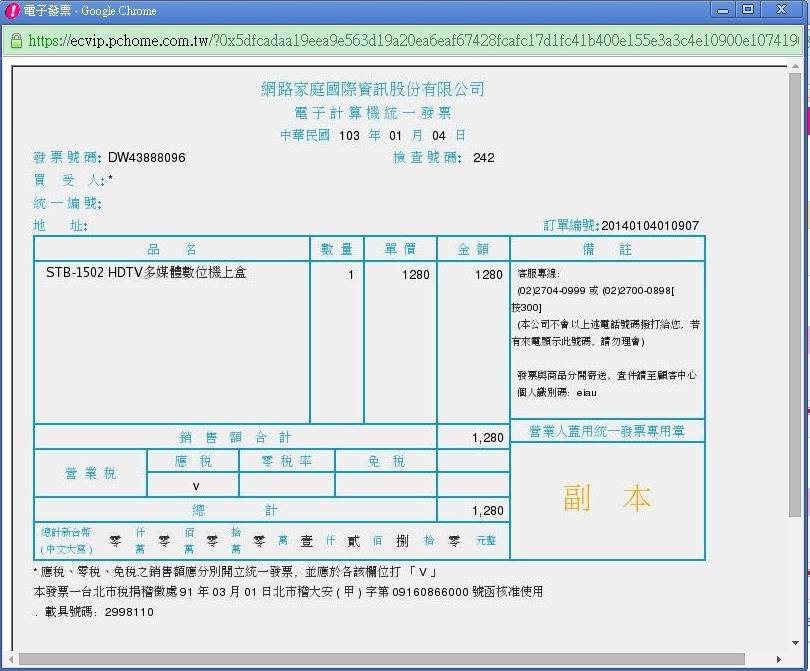Viewport: 810px width, 671px height.
Task: Click the green HTTPS padlock icon
Action: 17,41
